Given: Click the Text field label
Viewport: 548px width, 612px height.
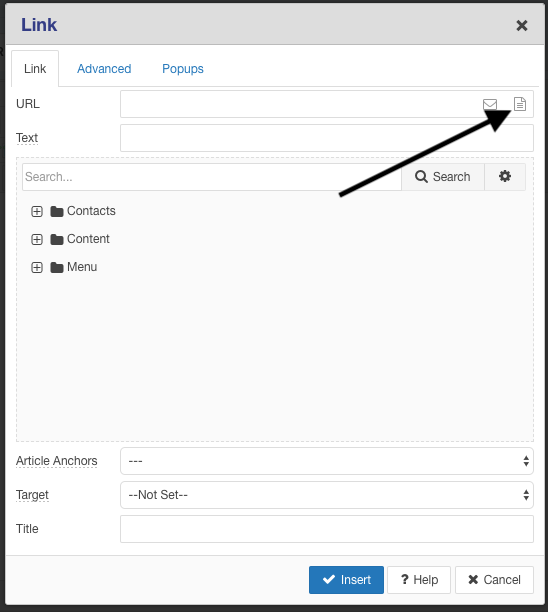Looking at the screenshot, I should tap(27, 138).
